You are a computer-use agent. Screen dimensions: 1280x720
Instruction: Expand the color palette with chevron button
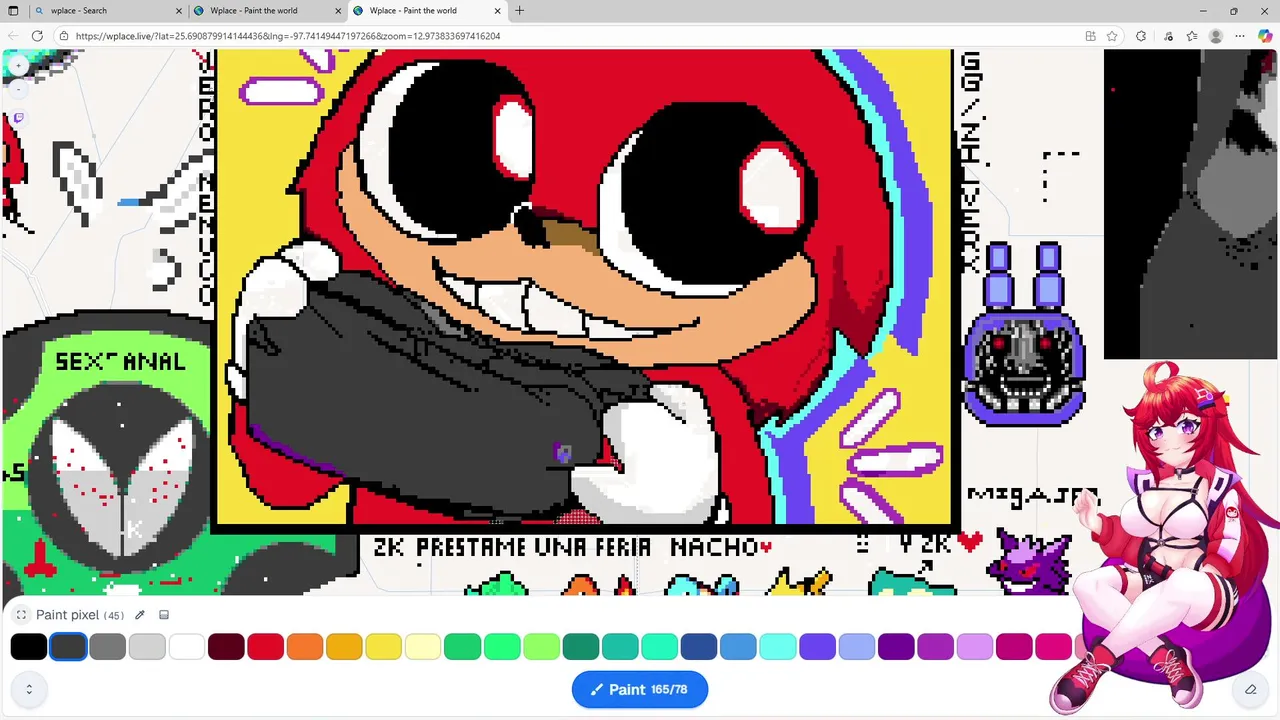pos(29,689)
